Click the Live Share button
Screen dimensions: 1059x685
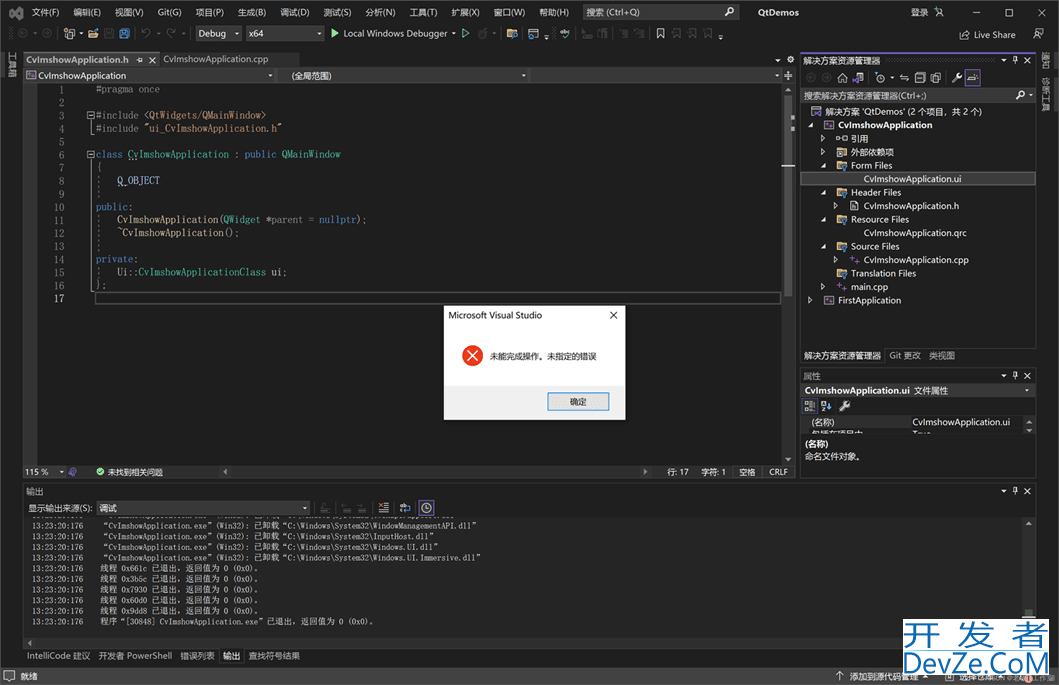pyautogui.click(x=987, y=34)
